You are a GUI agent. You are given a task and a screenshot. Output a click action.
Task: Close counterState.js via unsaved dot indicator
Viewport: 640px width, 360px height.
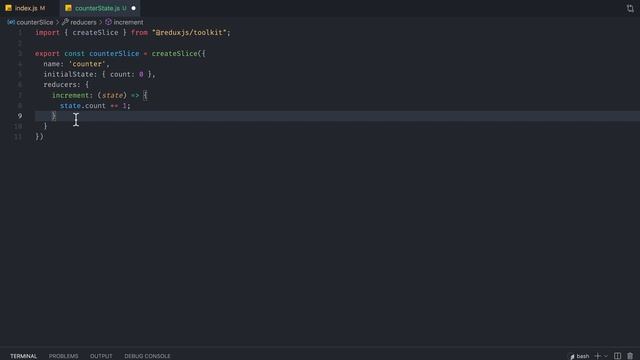[133, 8]
